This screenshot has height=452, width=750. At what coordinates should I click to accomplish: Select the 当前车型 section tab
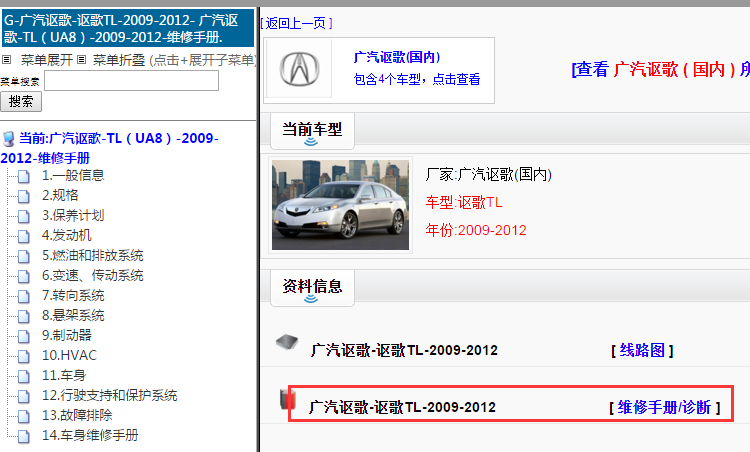[x=312, y=131]
